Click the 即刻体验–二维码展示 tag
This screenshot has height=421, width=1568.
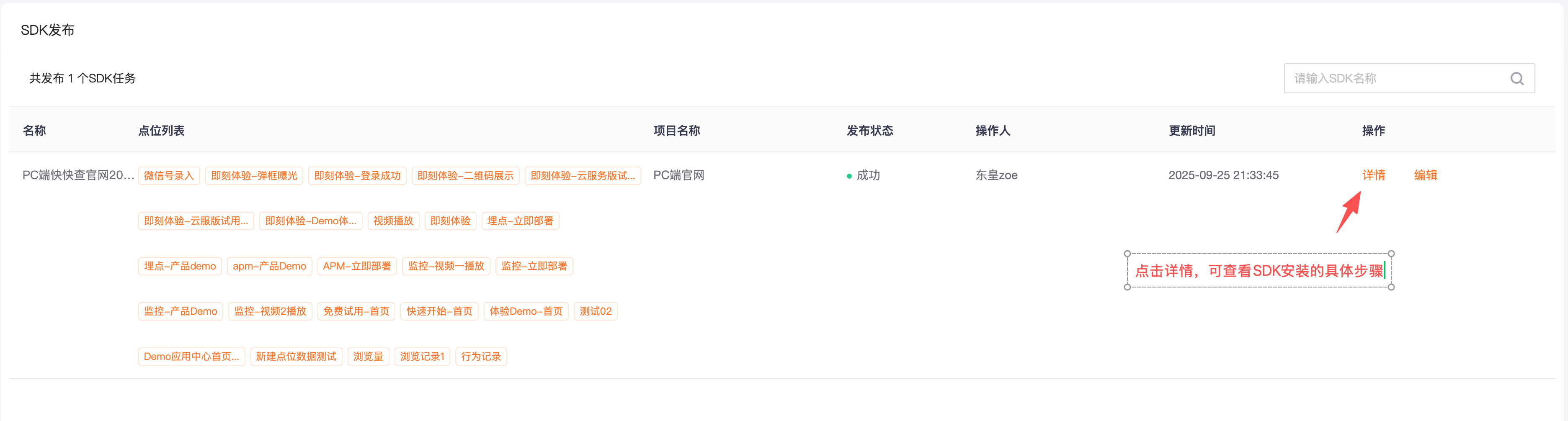tap(466, 176)
